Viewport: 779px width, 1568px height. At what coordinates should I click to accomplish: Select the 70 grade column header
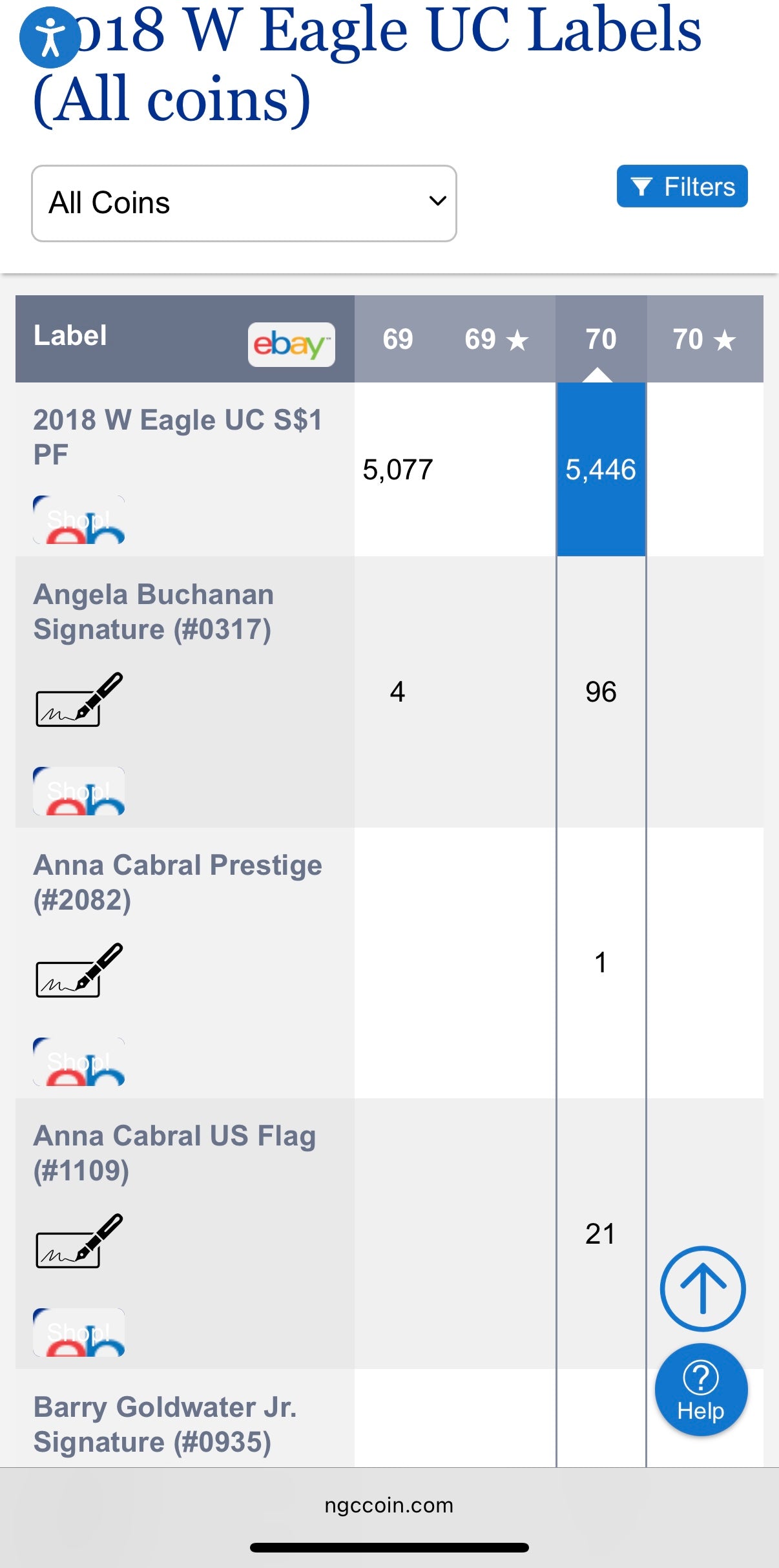click(x=601, y=339)
